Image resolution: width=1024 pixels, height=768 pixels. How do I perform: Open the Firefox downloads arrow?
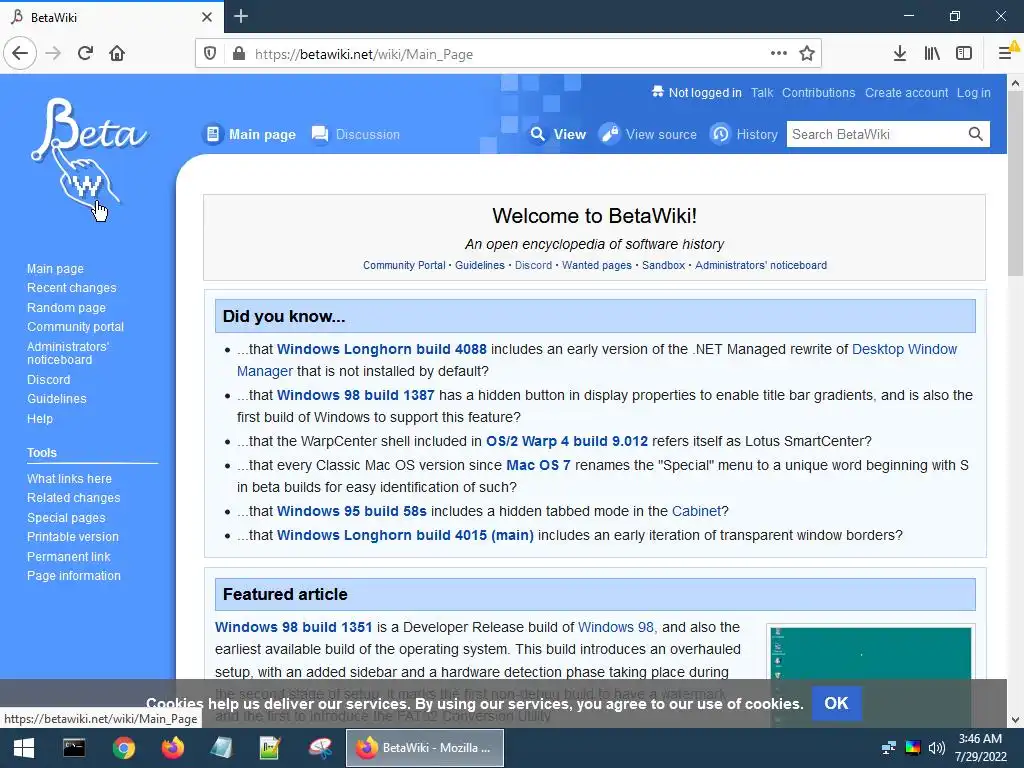[x=900, y=54]
